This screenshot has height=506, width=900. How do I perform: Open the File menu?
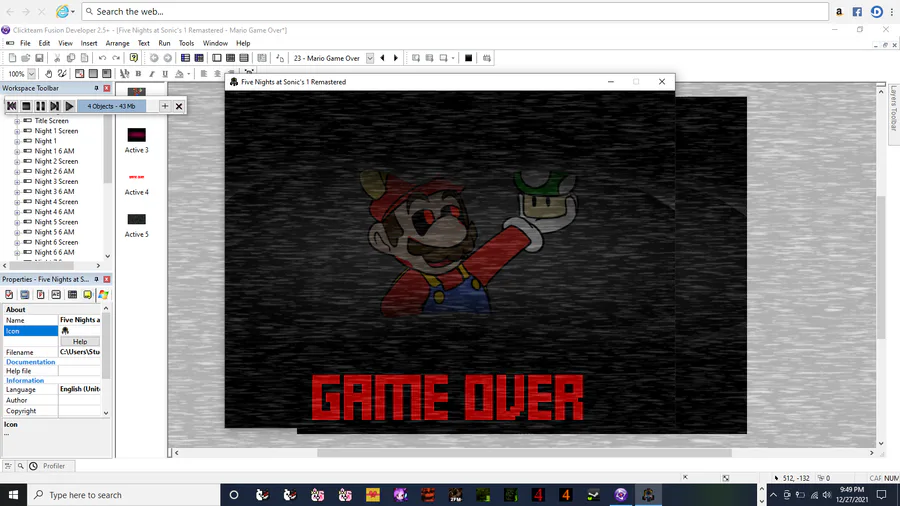pos(25,43)
